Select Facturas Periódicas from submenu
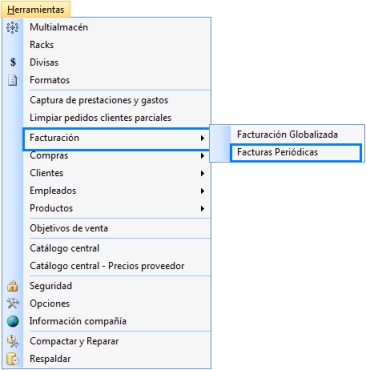The height and width of the screenshot is (370, 366). click(x=296, y=153)
